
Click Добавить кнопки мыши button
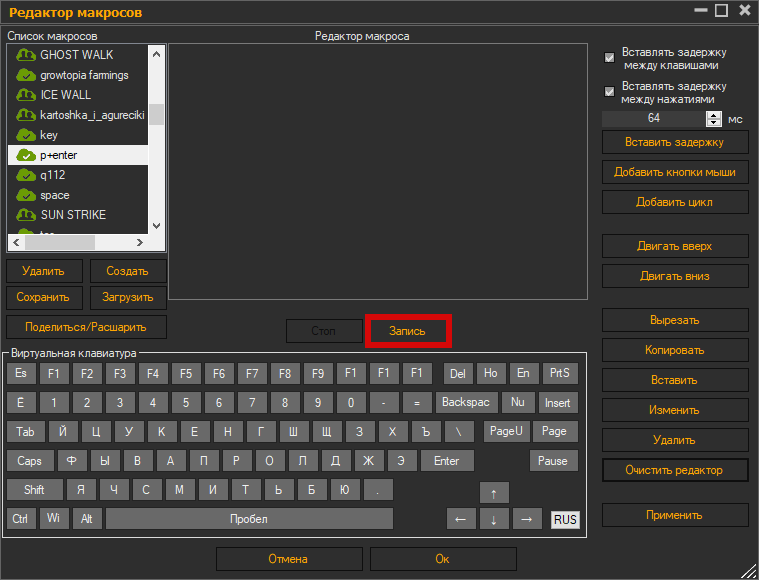click(675, 172)
